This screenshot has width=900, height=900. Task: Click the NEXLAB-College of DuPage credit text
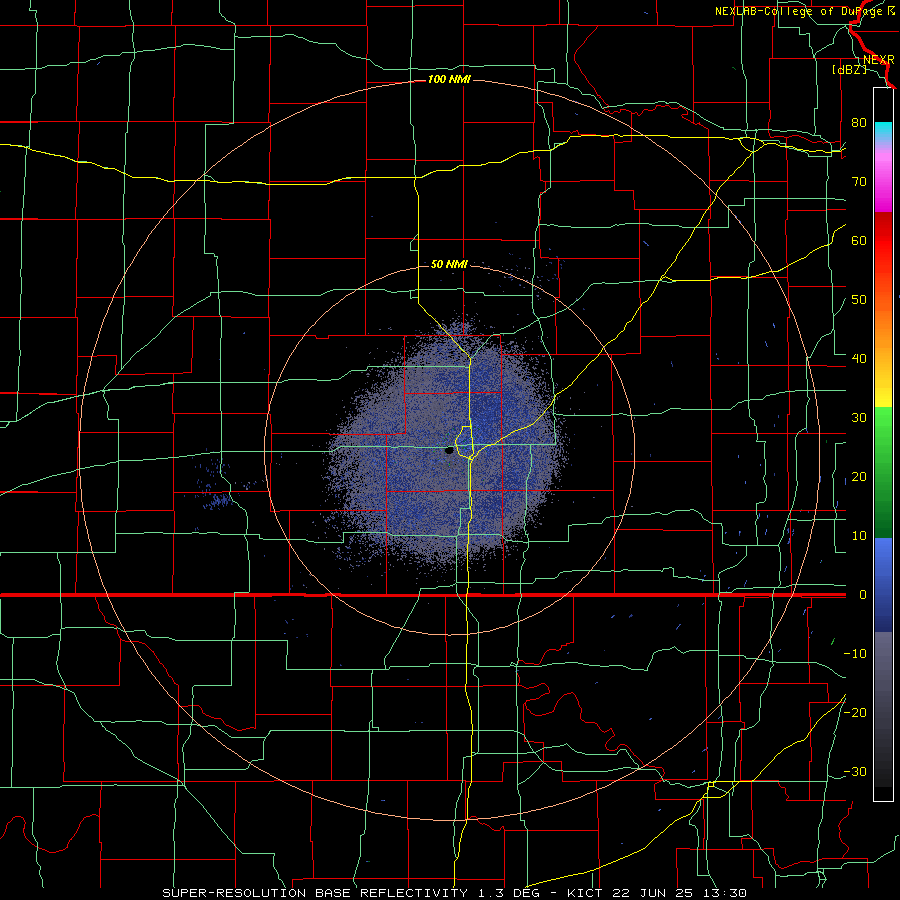point(804,11)
